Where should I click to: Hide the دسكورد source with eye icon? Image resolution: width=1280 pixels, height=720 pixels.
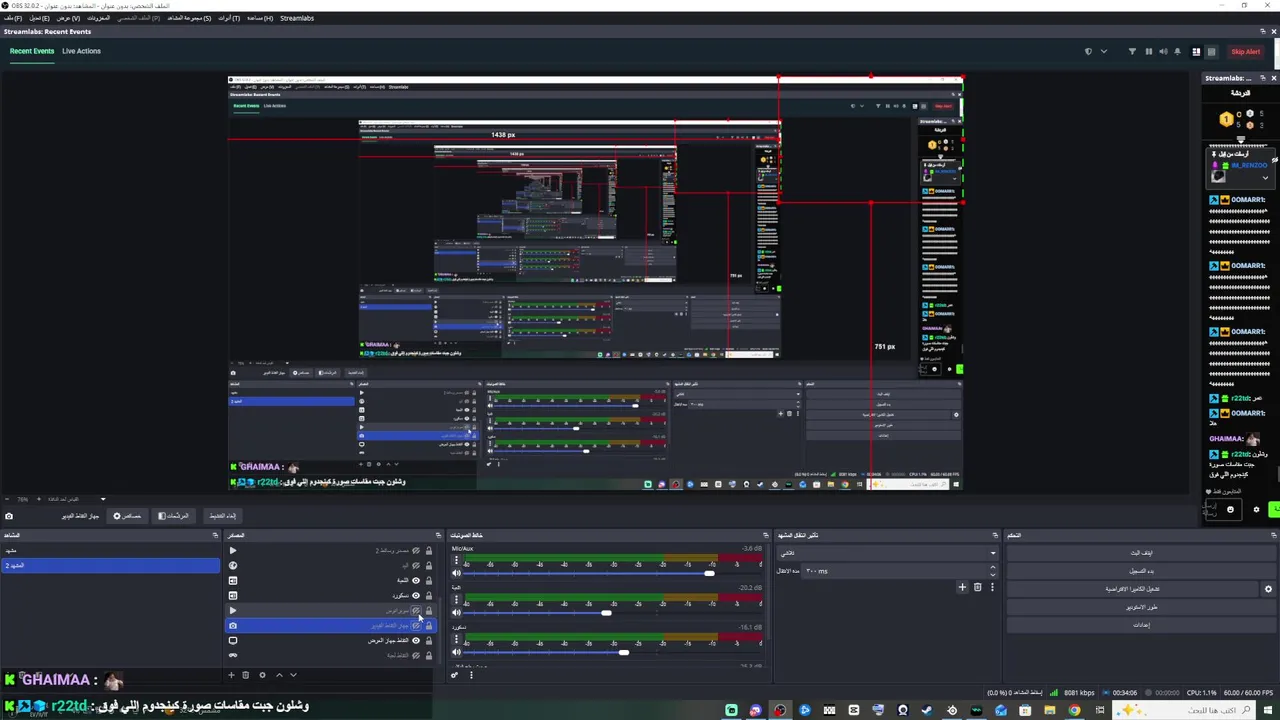click(x=416, y=595)
